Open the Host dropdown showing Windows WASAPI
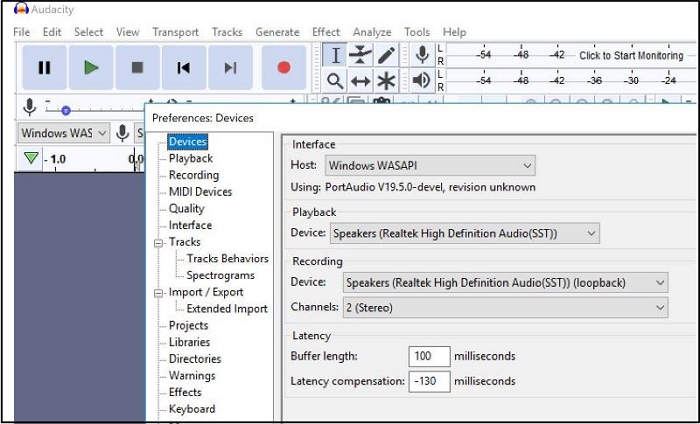 tap(430, 166)
